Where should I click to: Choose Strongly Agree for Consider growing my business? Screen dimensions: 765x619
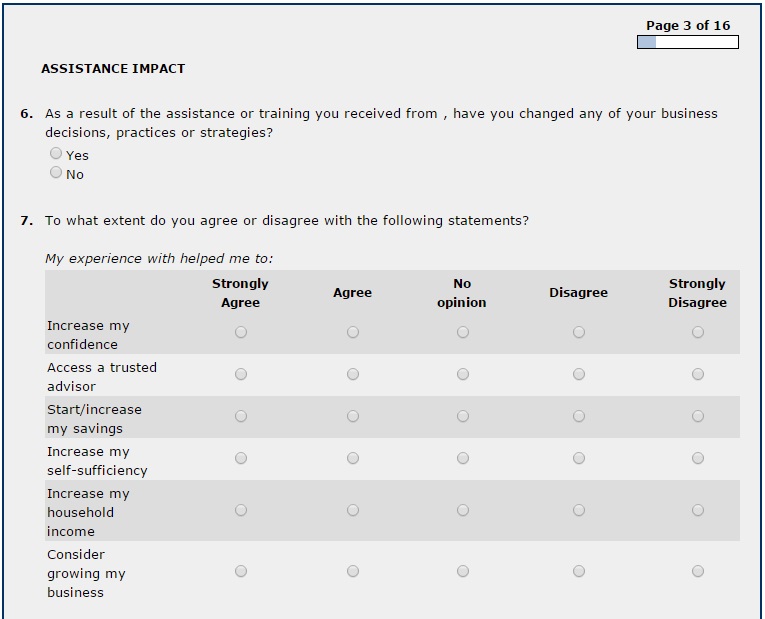point(241,572)
